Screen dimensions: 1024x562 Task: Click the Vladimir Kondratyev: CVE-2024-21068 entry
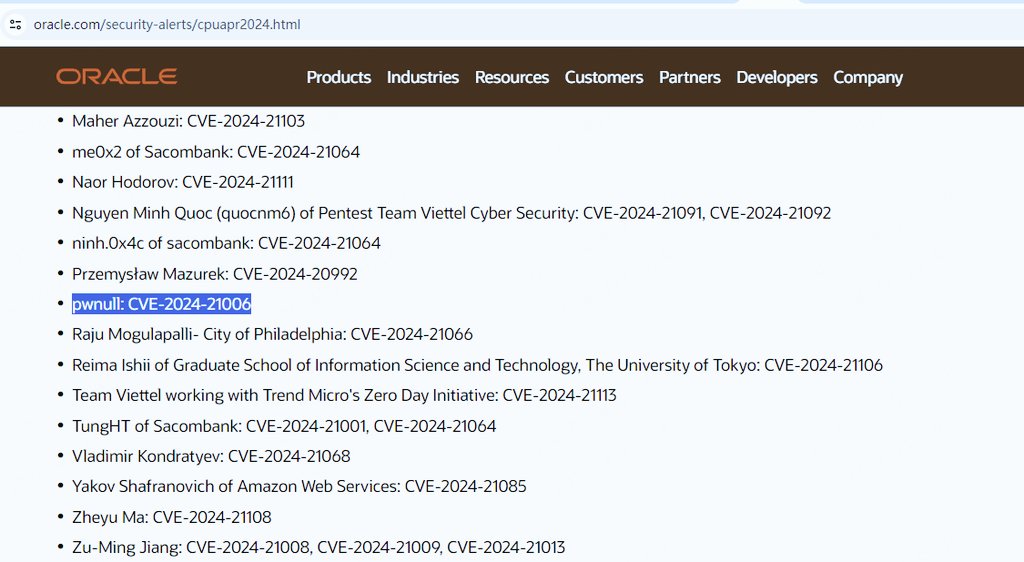coord(211,456)
